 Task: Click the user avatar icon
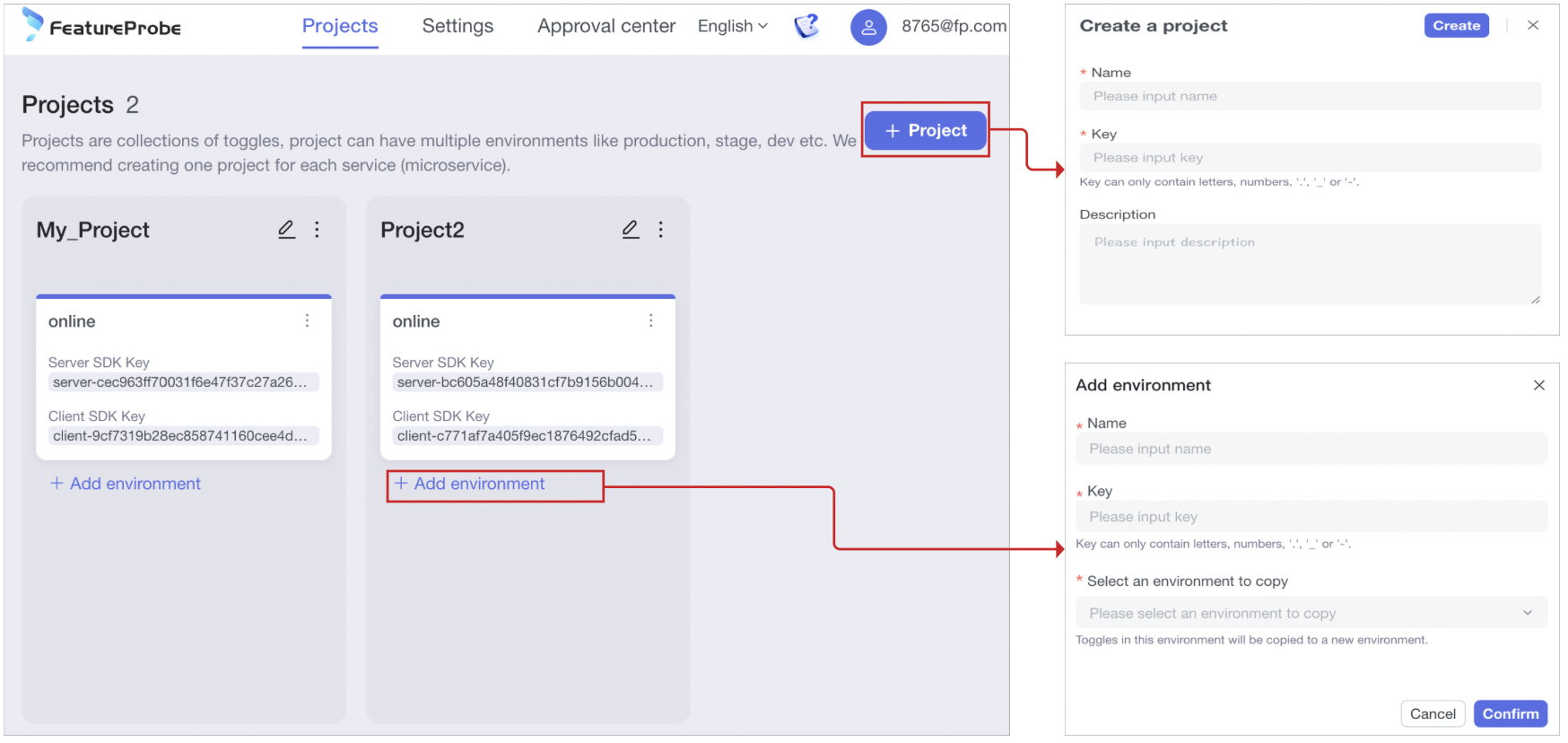867,27
